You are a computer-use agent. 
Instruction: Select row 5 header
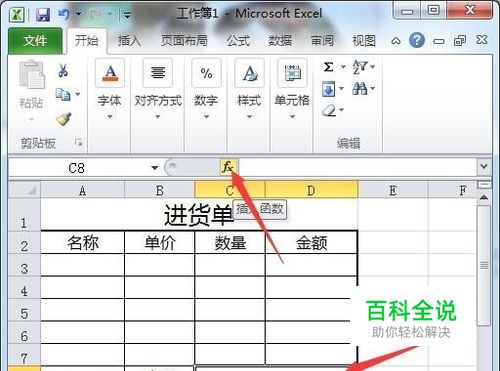24,310
